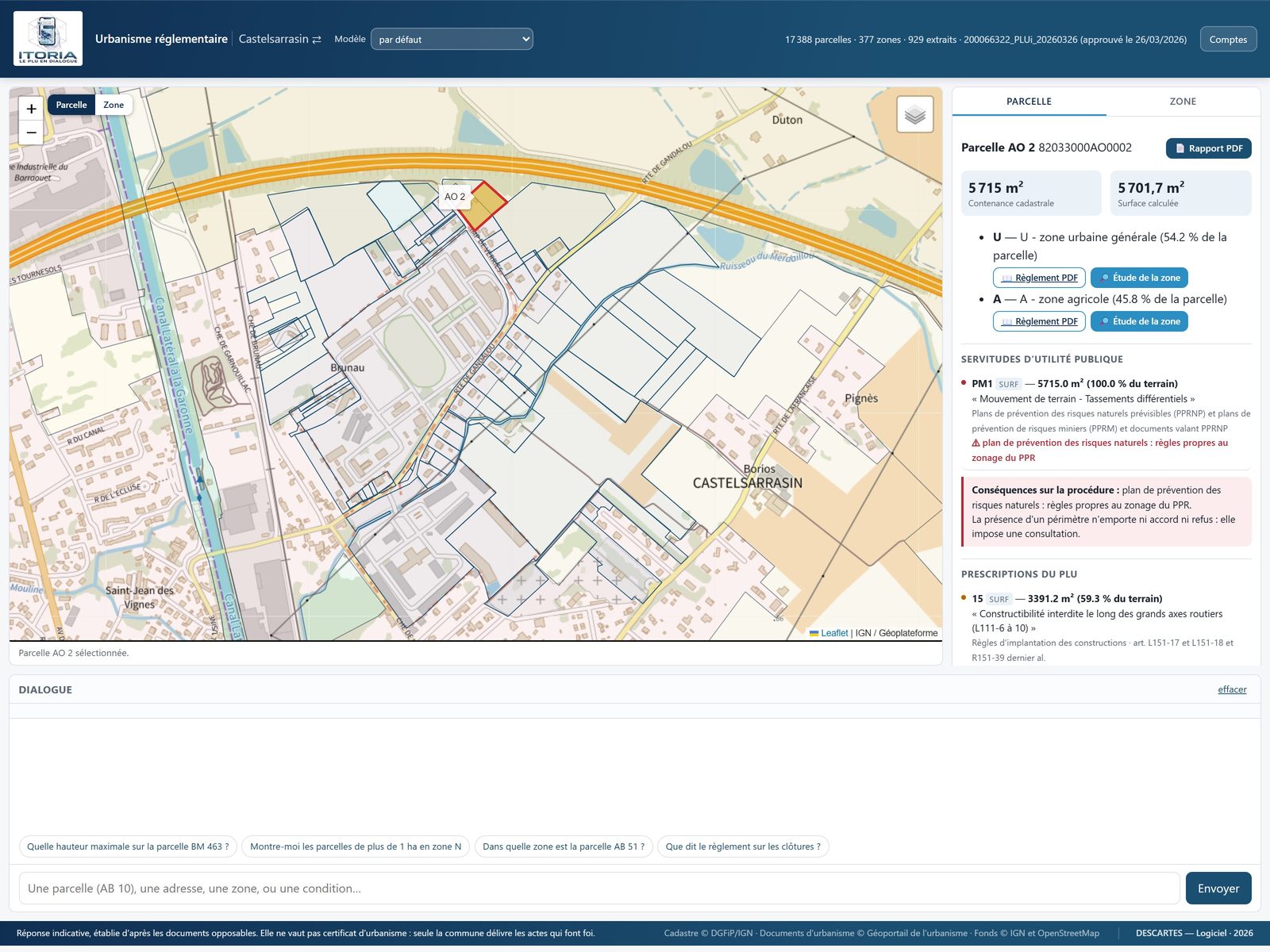Switch map mode to Parcelle

(x=71, y=105)
